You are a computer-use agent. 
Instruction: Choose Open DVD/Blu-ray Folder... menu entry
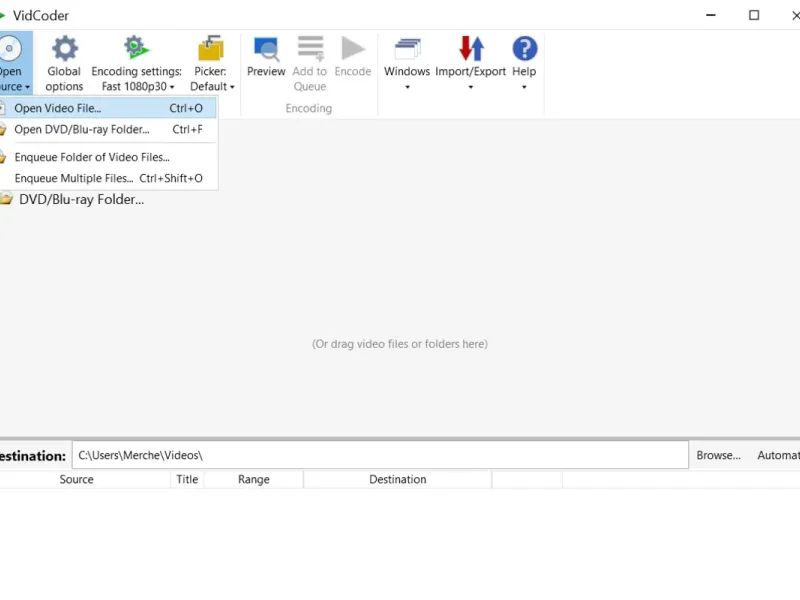(x=108, y=130)
